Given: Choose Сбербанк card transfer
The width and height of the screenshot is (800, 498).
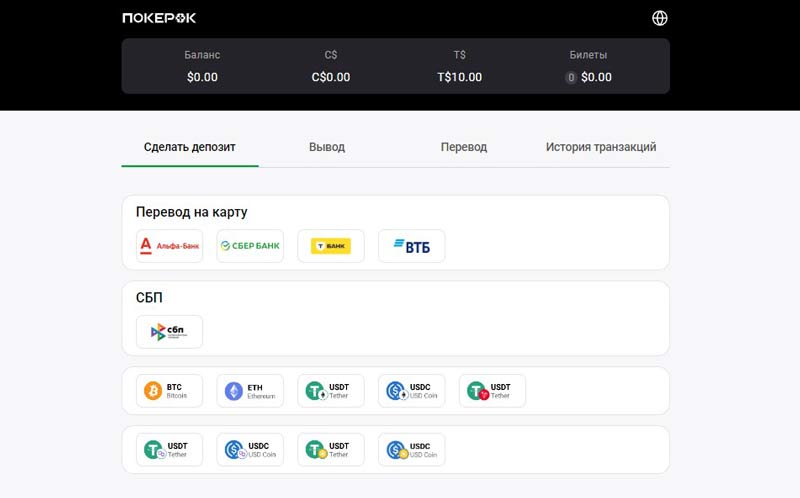Looking at the screenshot, I should click(250, 246).
